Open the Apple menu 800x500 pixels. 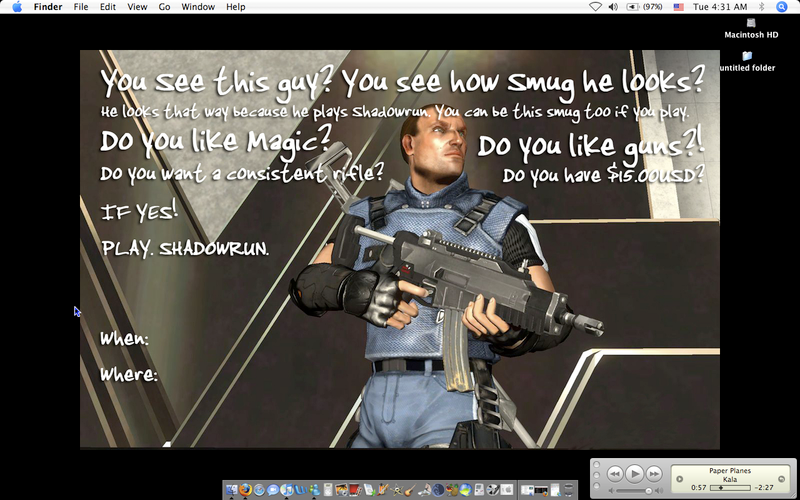pyautogui.click(x=17, y=7)
